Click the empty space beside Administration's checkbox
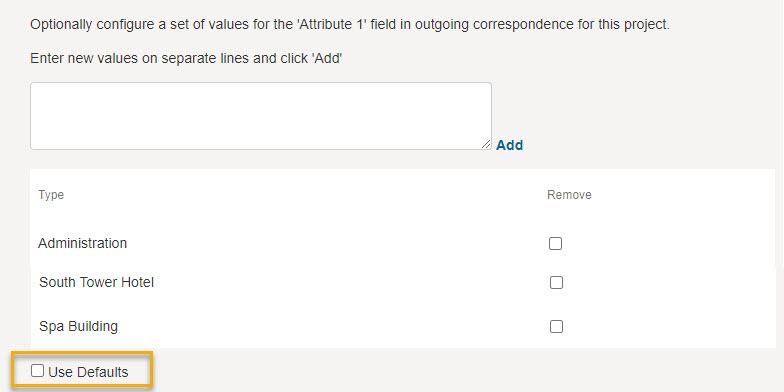Image resolution: width=784 pixels, height=392 pixels. tap(668, 244)
